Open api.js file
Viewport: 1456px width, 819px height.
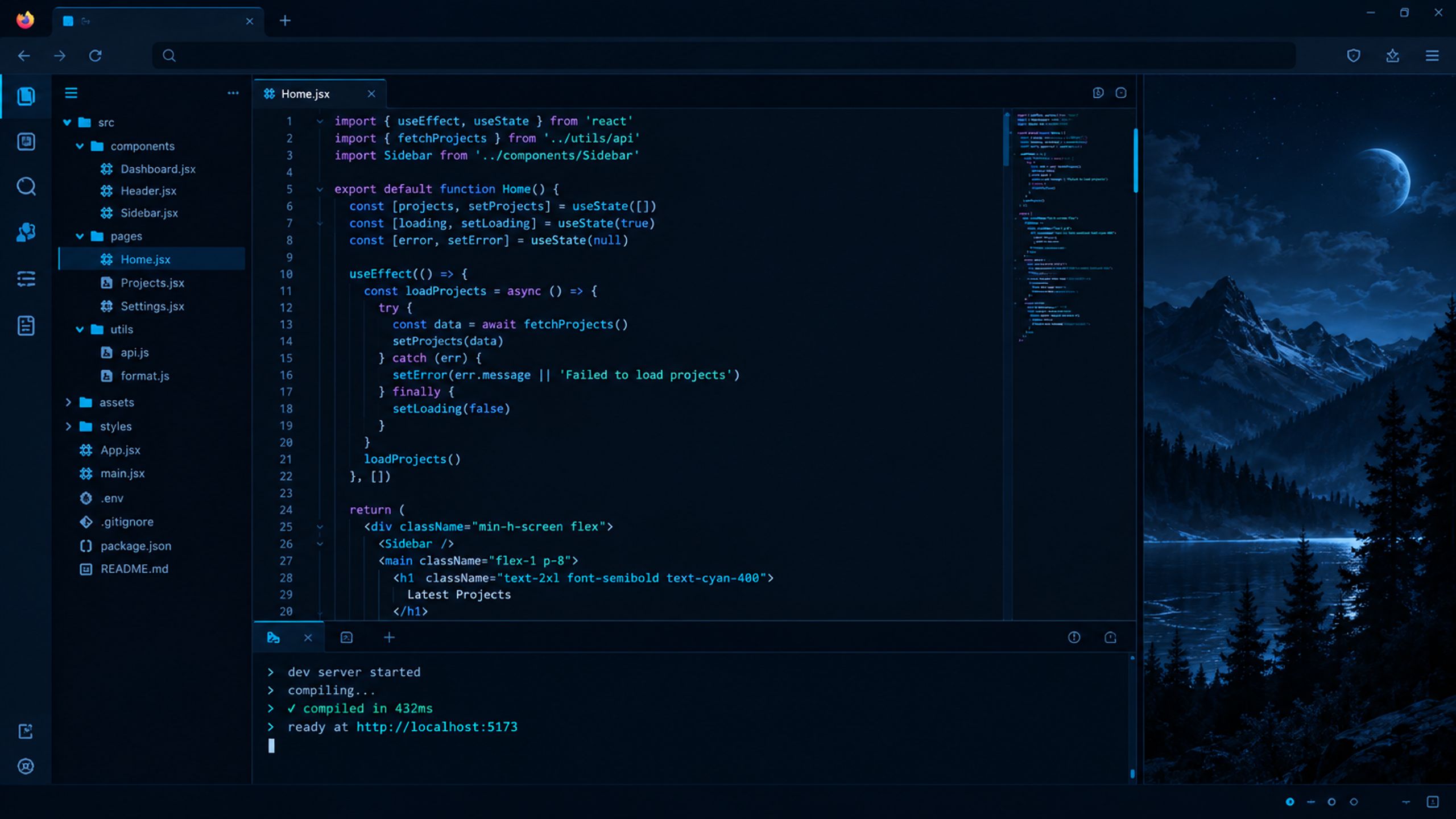tap(134, 353)
